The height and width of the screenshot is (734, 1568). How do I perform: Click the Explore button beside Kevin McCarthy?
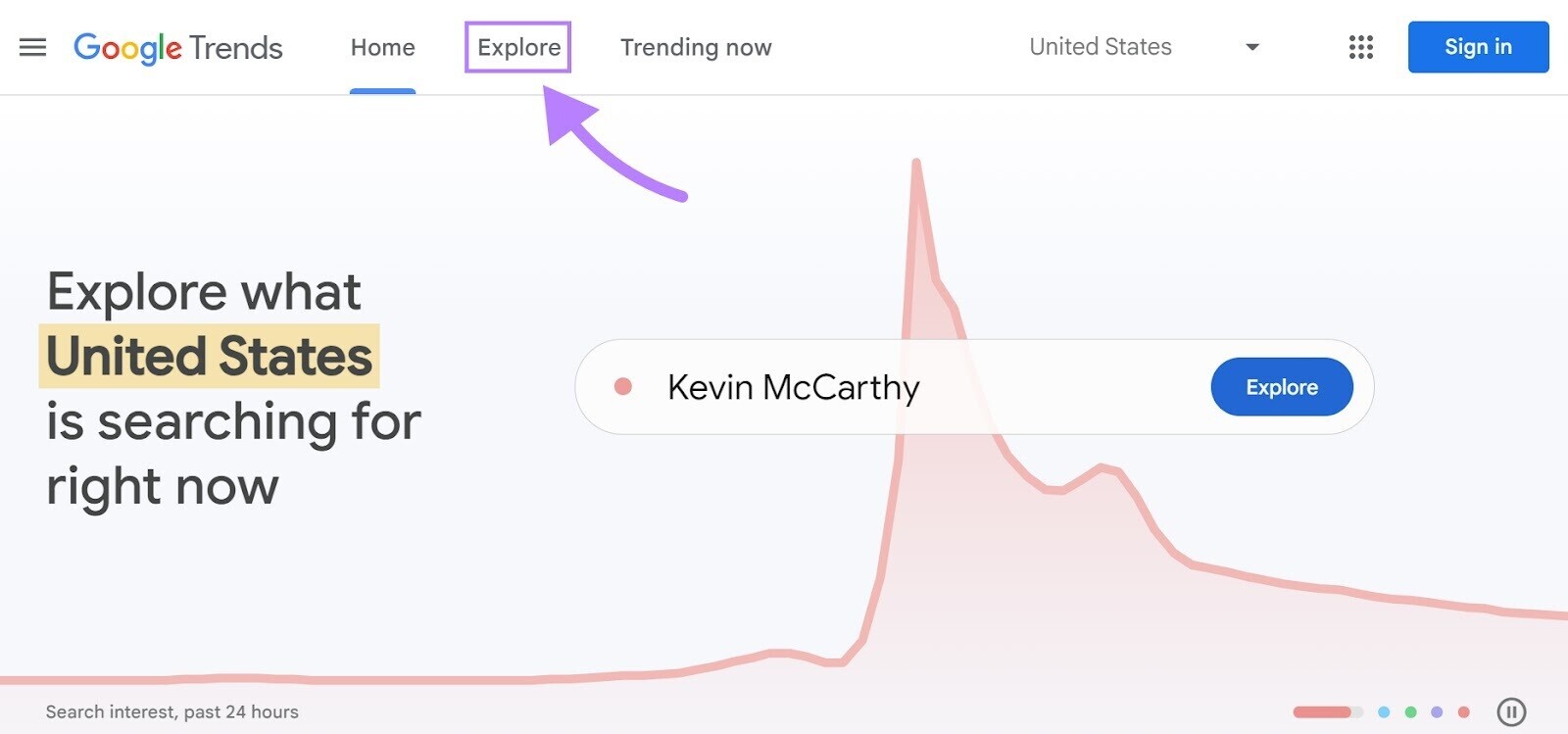click(1282, 386)
